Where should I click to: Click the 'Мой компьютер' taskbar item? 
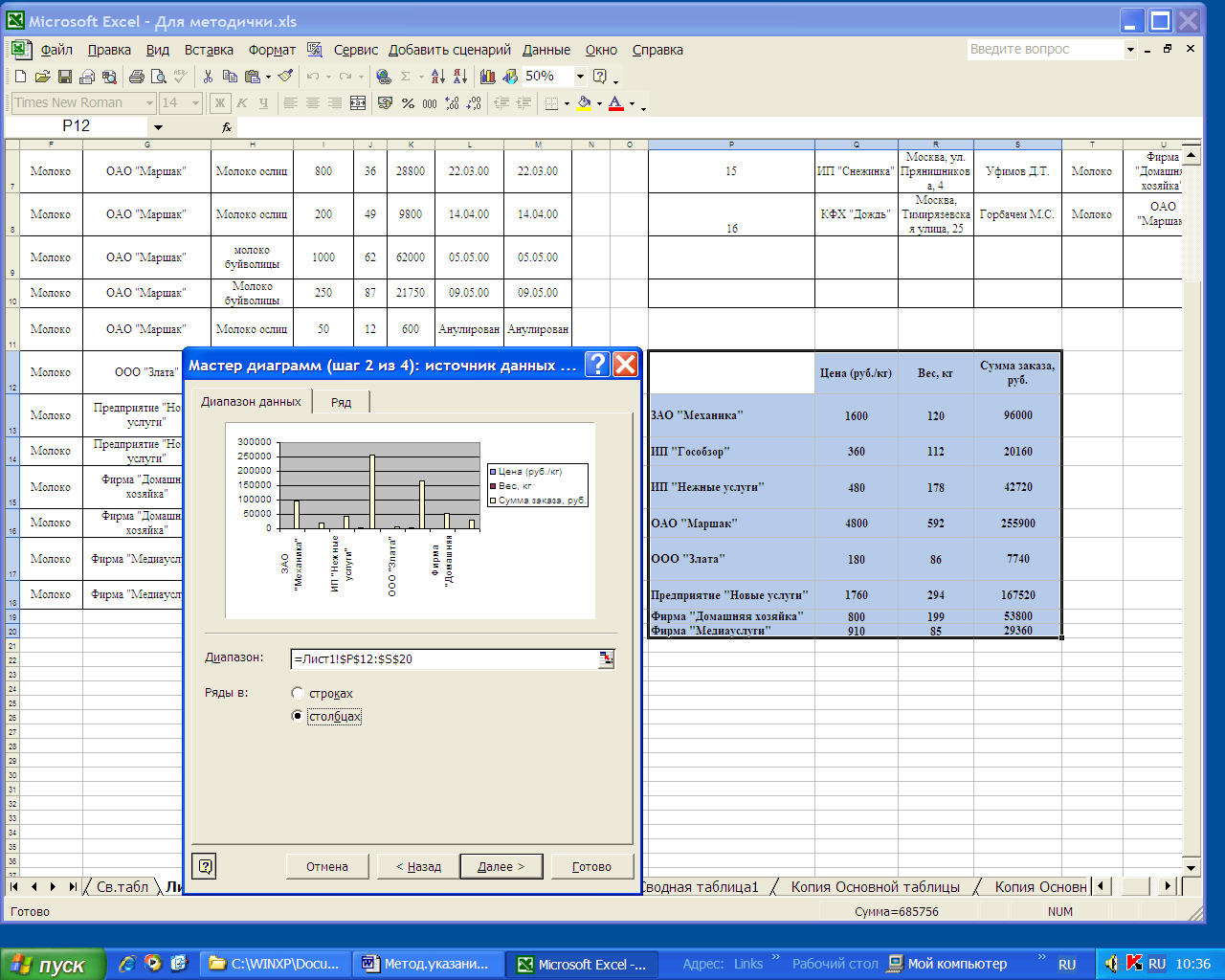[x=947, y=965]
